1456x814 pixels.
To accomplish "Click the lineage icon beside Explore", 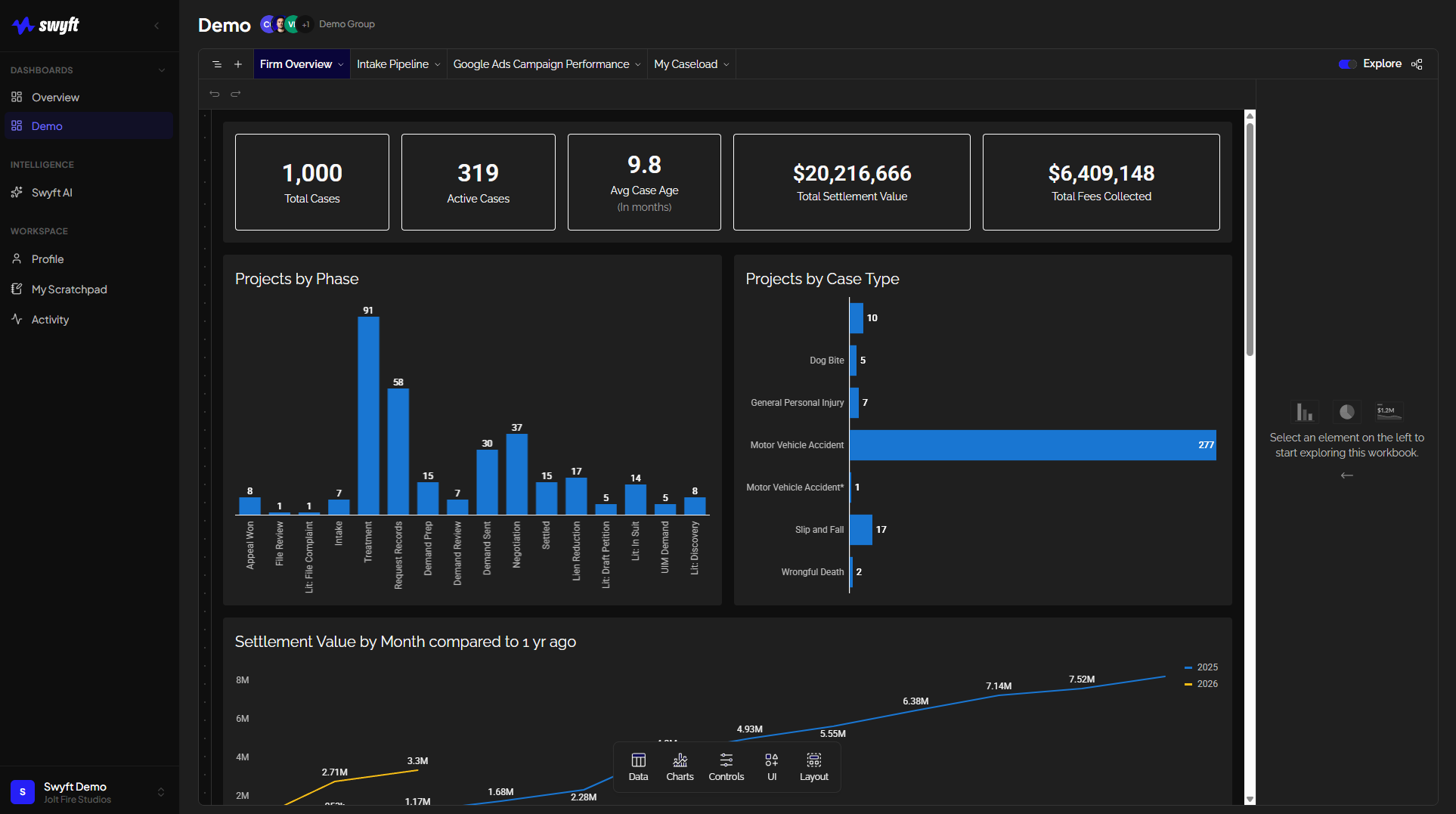I will pos(1417,64).
